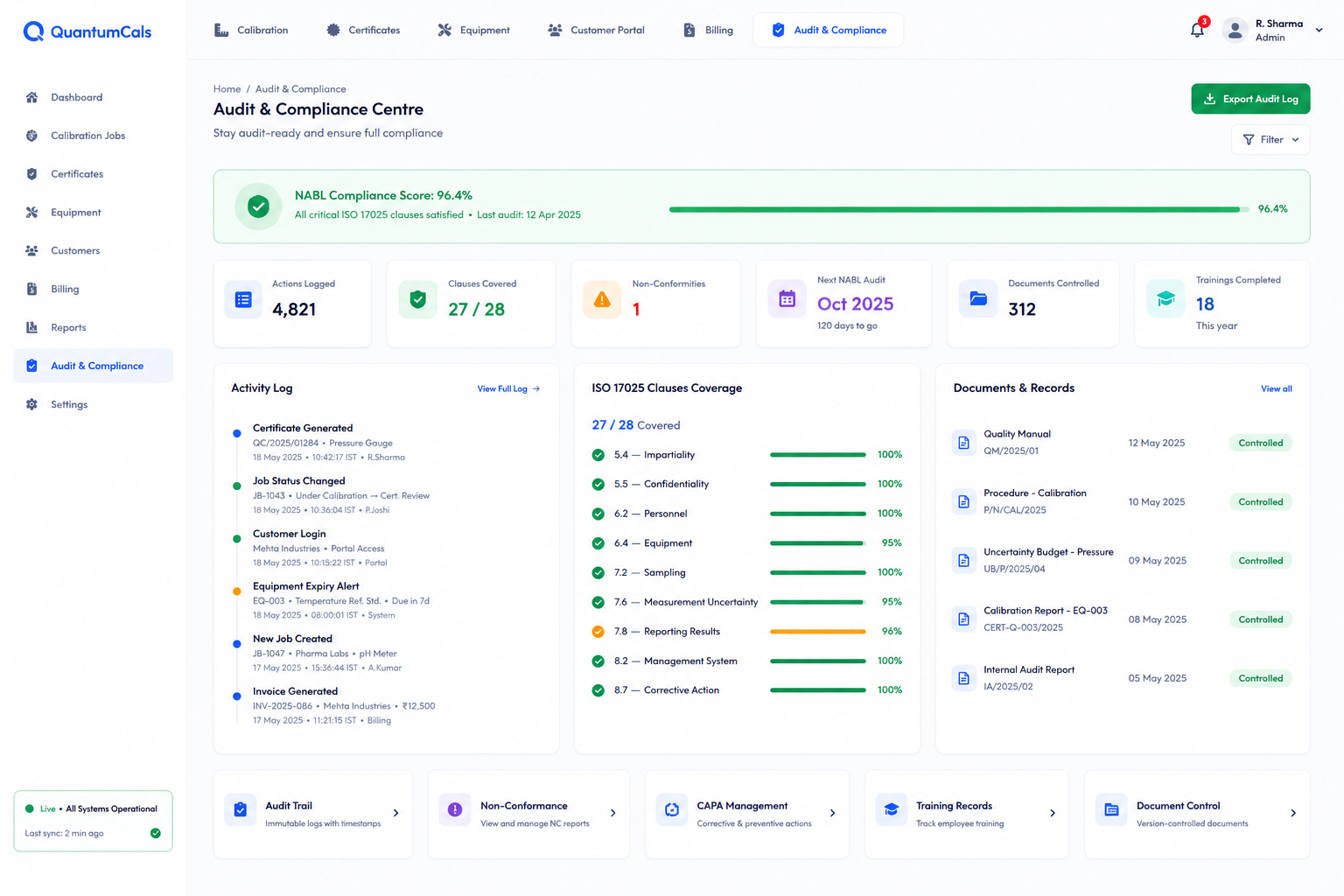
Task: Click the QuantumCals logo
Action: click(x=87, y=31)
